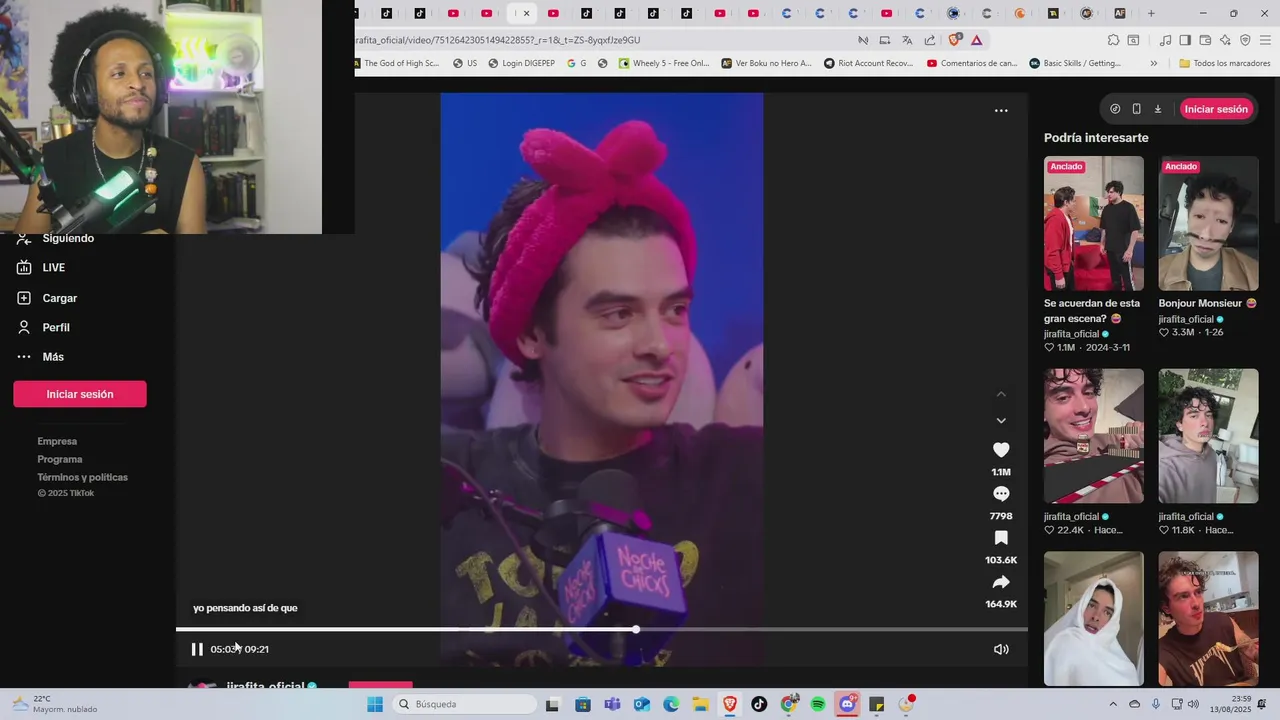
Task: Click the Brave Shields lion icon
Action: tap(954, 40)
